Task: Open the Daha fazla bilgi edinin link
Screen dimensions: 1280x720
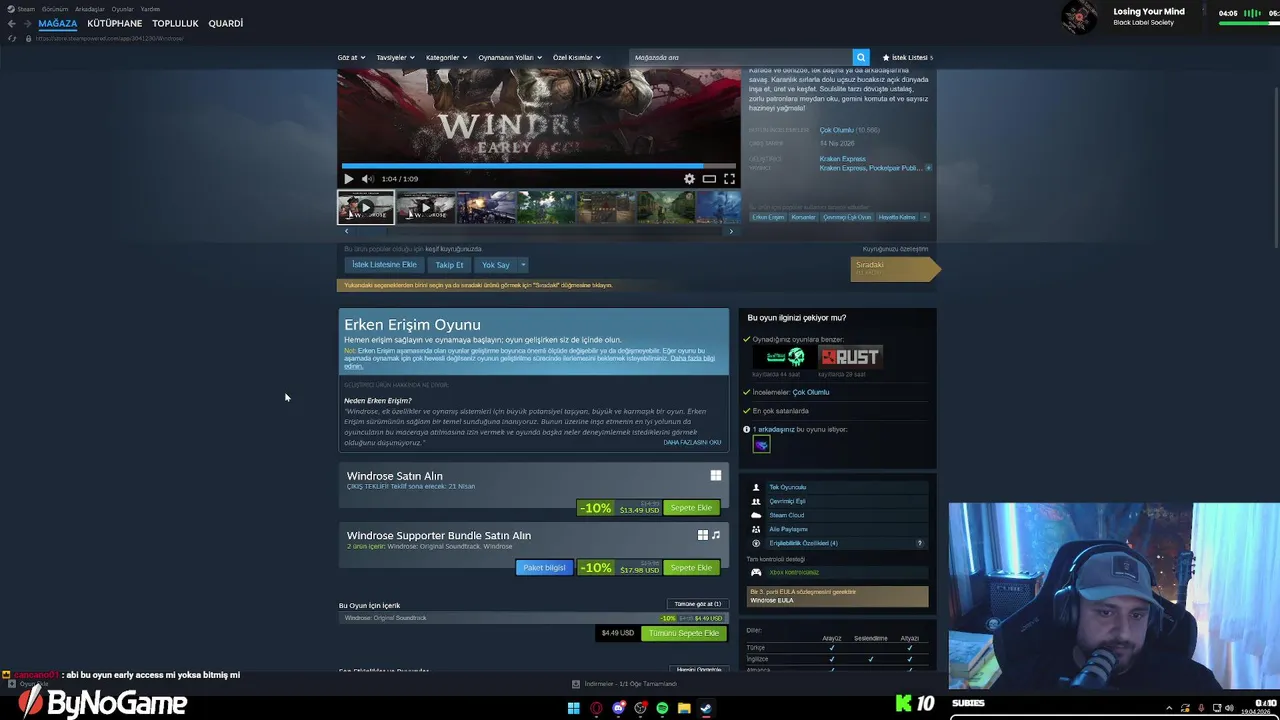Action: [692, 358]
